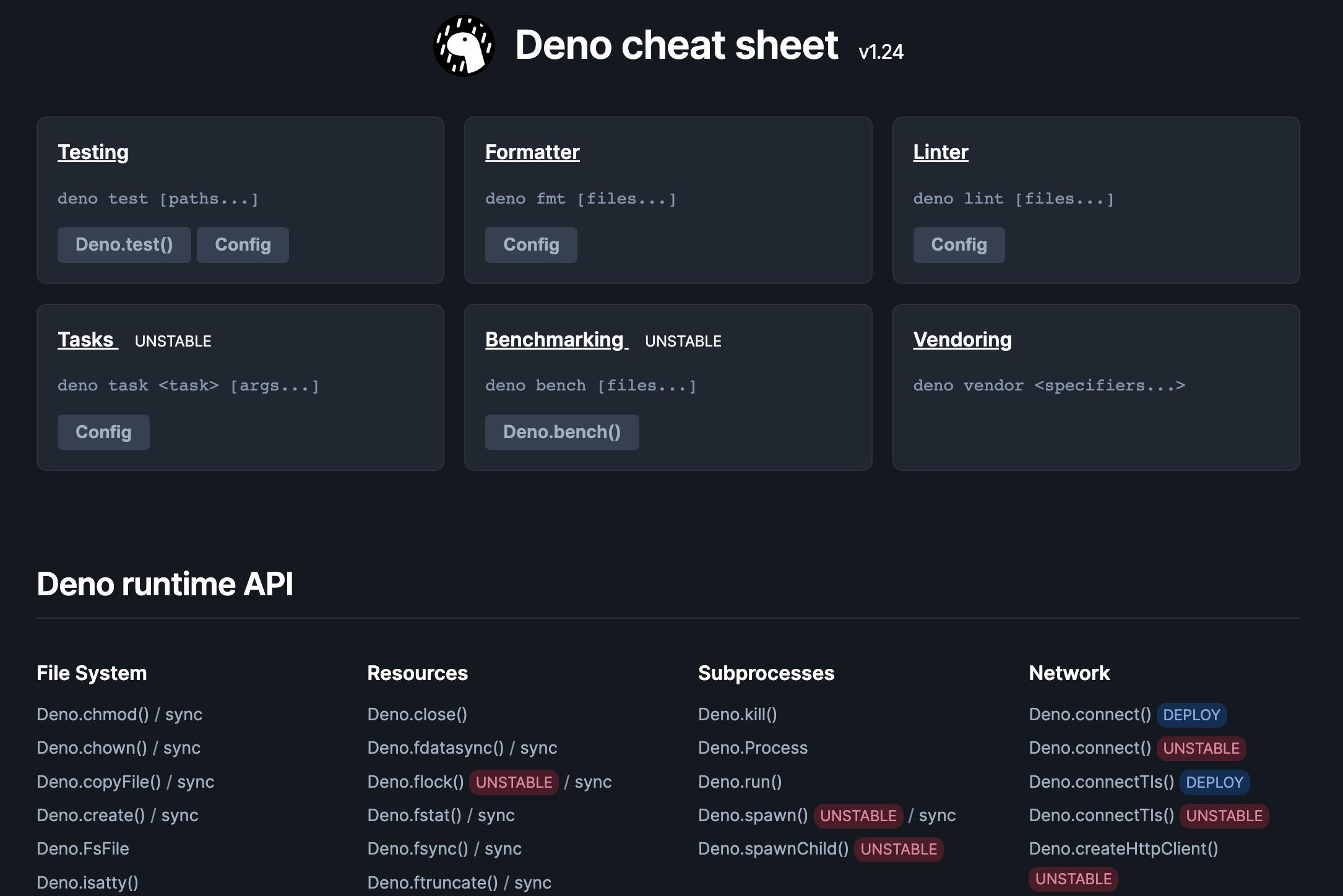Screen dimensions: 1343x896
Task: Open the Deno.chmod() API reference
Action: 92,715
